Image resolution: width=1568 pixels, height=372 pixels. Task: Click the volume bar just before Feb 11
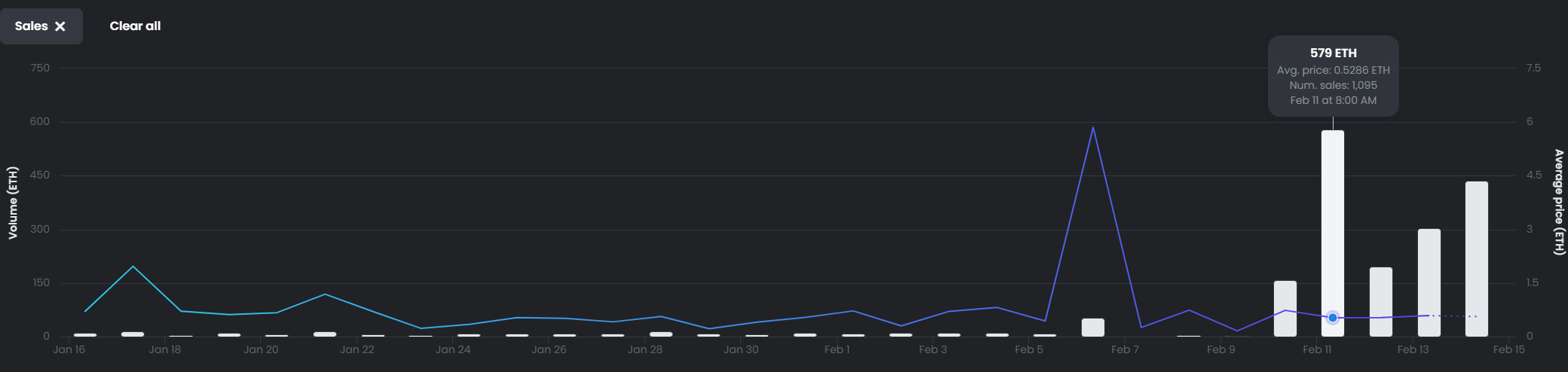pyautogui.click(x=1285, y=309)
